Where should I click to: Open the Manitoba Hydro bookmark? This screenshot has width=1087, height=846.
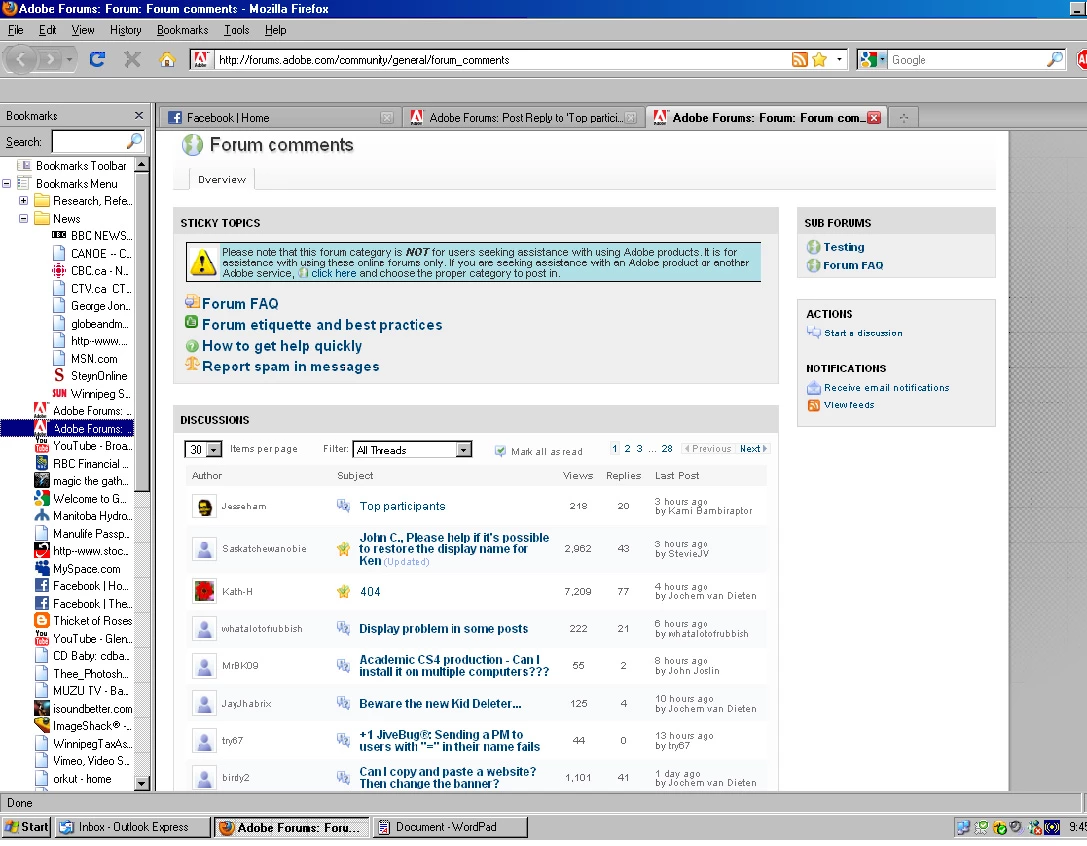(83, 516)
